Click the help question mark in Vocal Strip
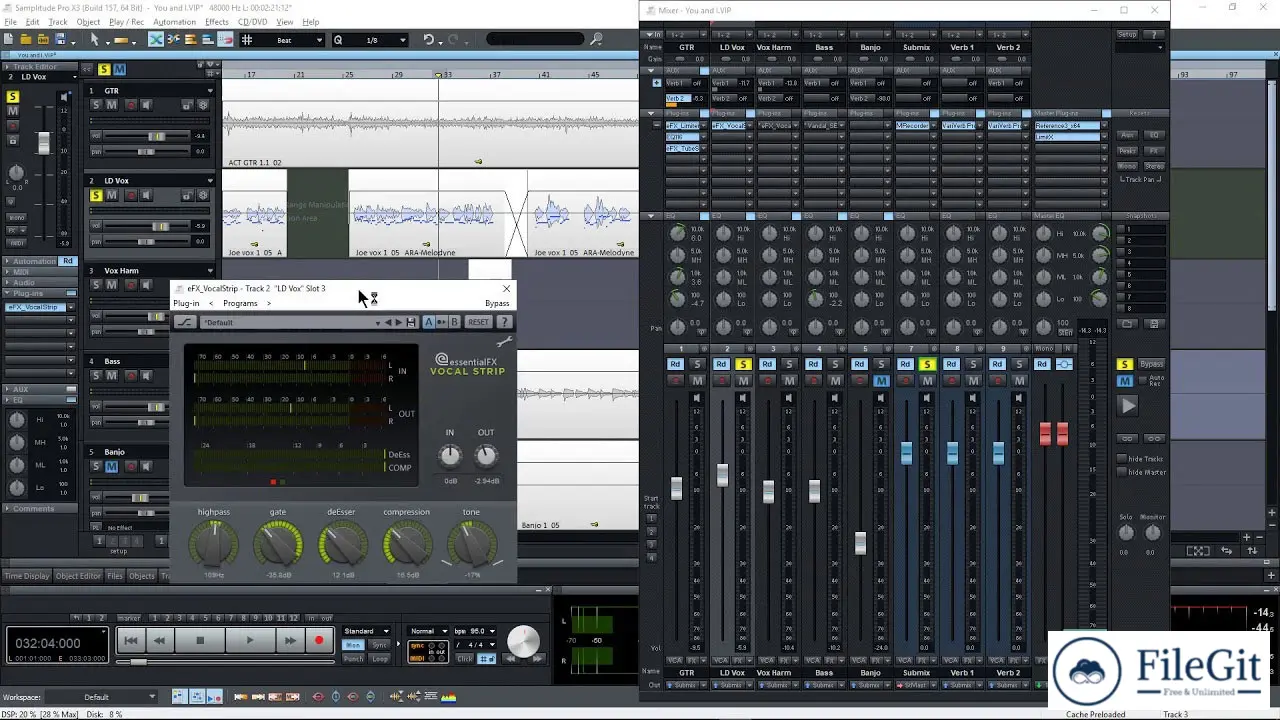The image size is (1280, 720). point(504,322)
